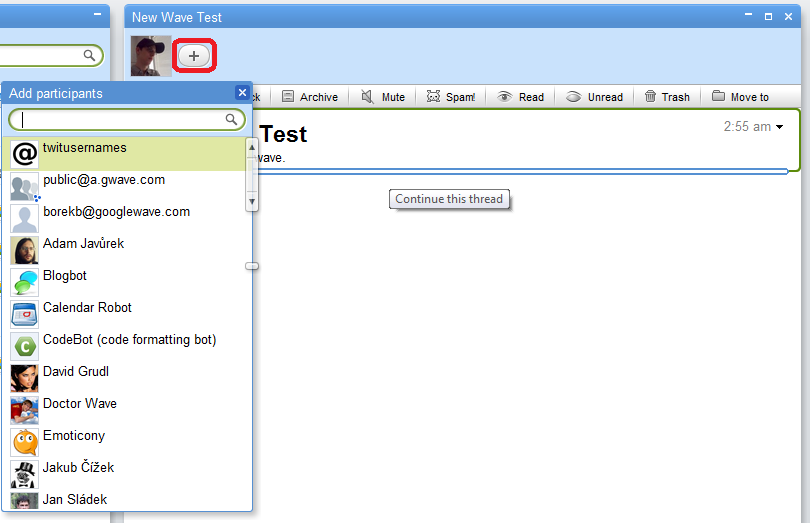This screenshot has height=523, width=810.
Task: Click the folder icon beside Move to
Action: 718,96
